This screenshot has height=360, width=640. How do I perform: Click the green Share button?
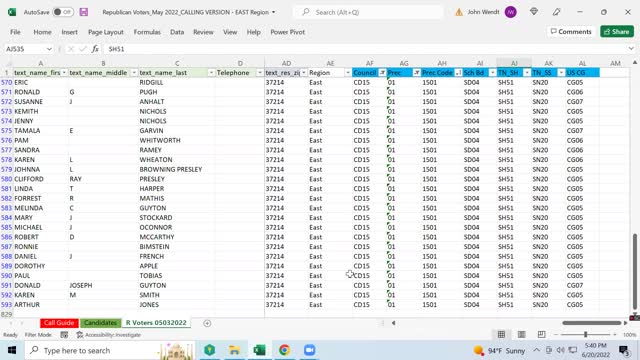tap(617, 31)
